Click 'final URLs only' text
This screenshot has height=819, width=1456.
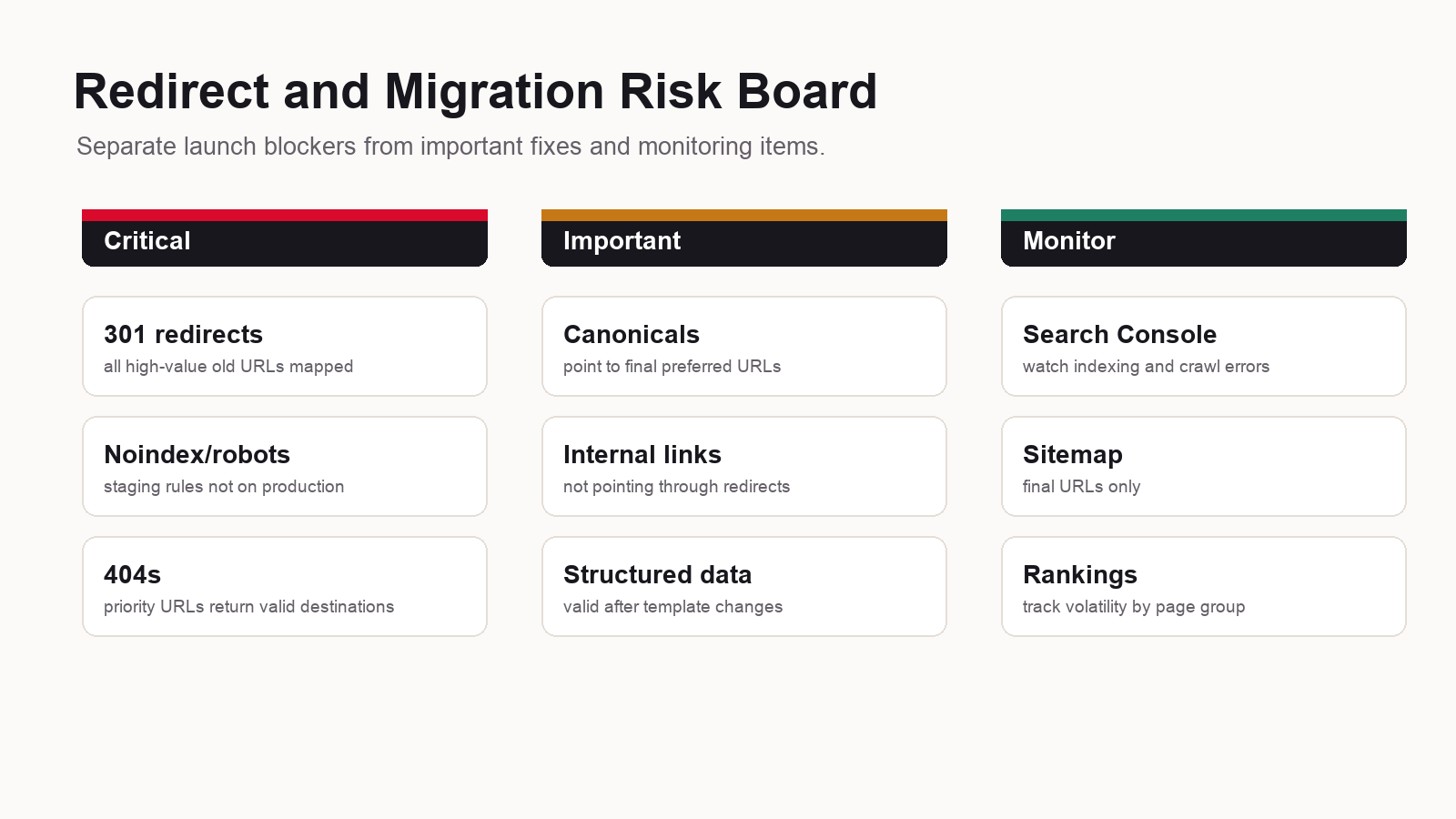point(1081,487)
